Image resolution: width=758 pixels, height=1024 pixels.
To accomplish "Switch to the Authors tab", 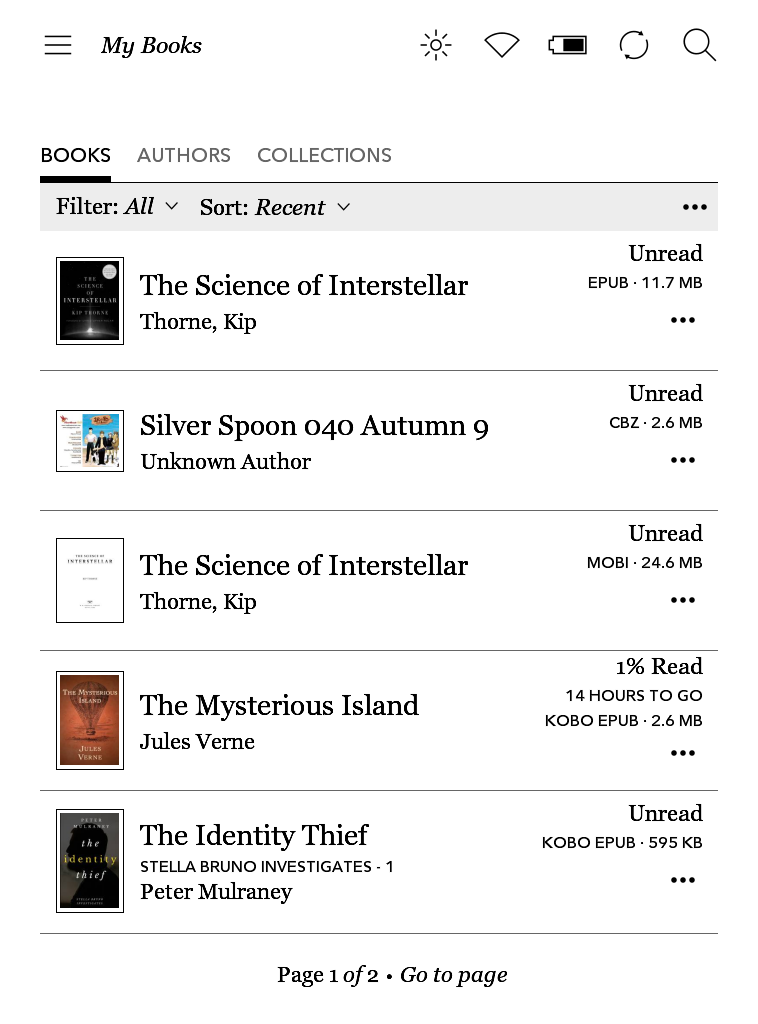I will [184, 155].
